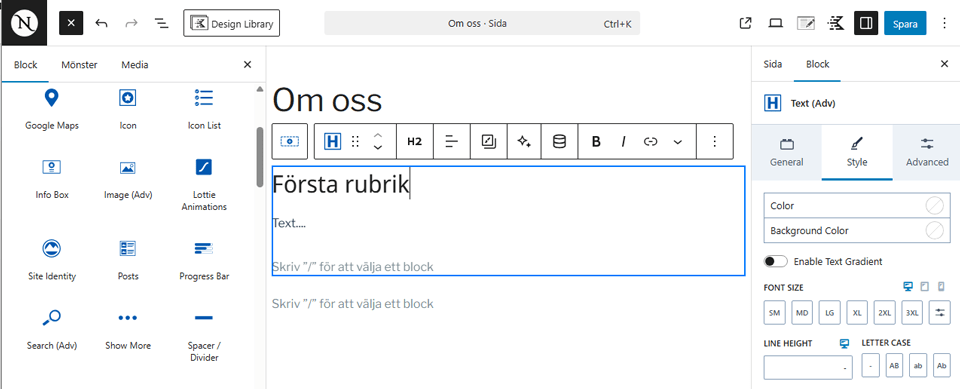Click the Neve site logo icon
The image size is (960, 389).
(x=24, y=23)
